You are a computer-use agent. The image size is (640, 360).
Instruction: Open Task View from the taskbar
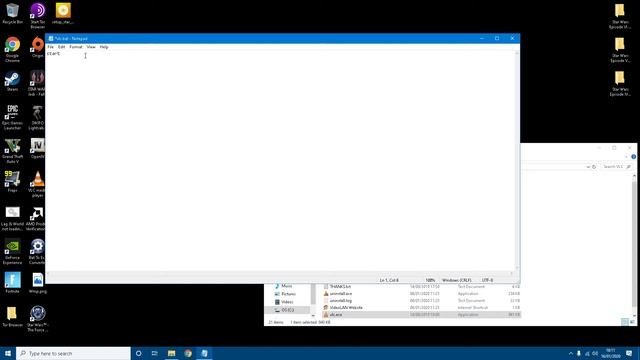(155, 353)
